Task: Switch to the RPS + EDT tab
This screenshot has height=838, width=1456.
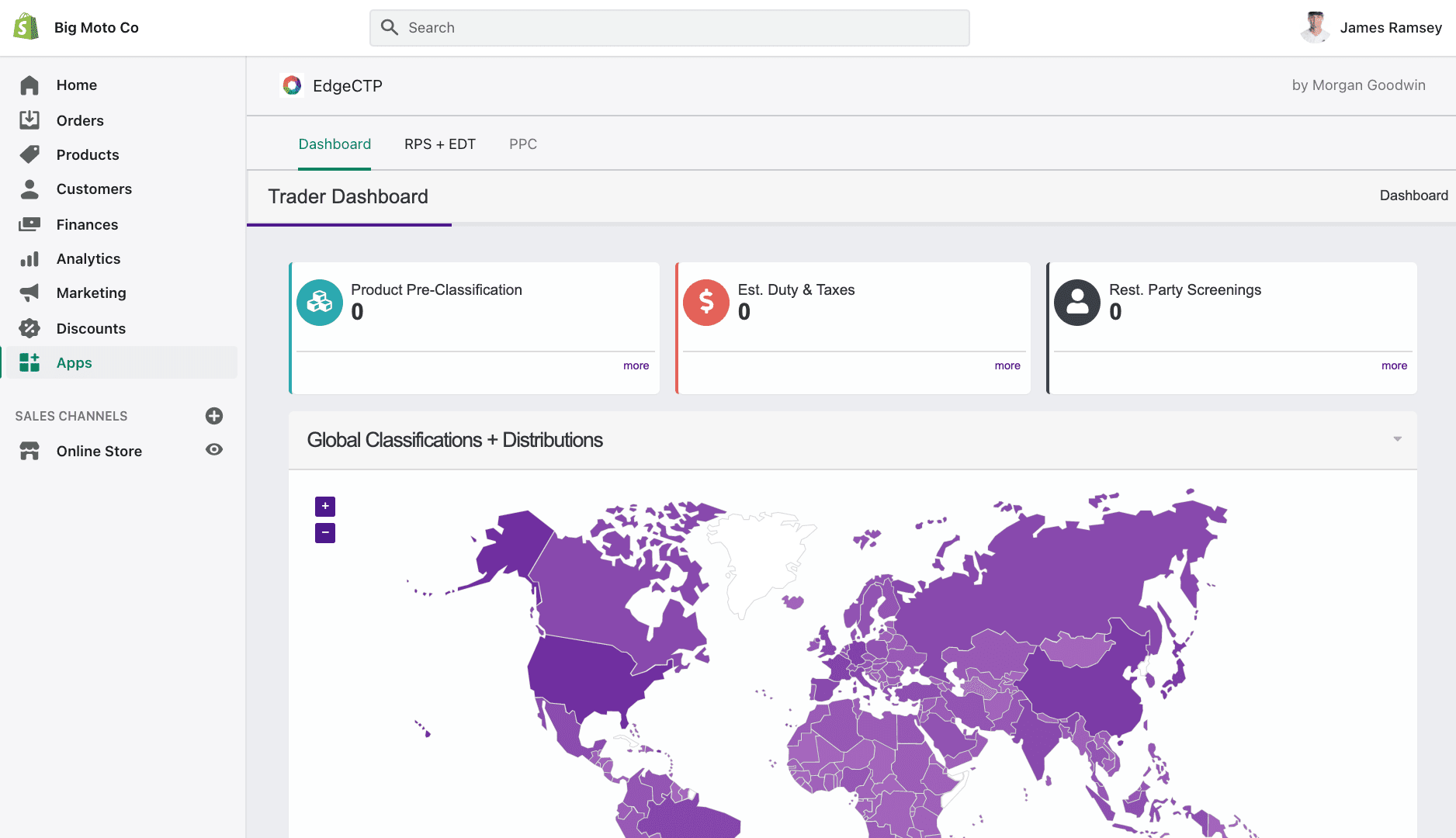Action: 440,144
